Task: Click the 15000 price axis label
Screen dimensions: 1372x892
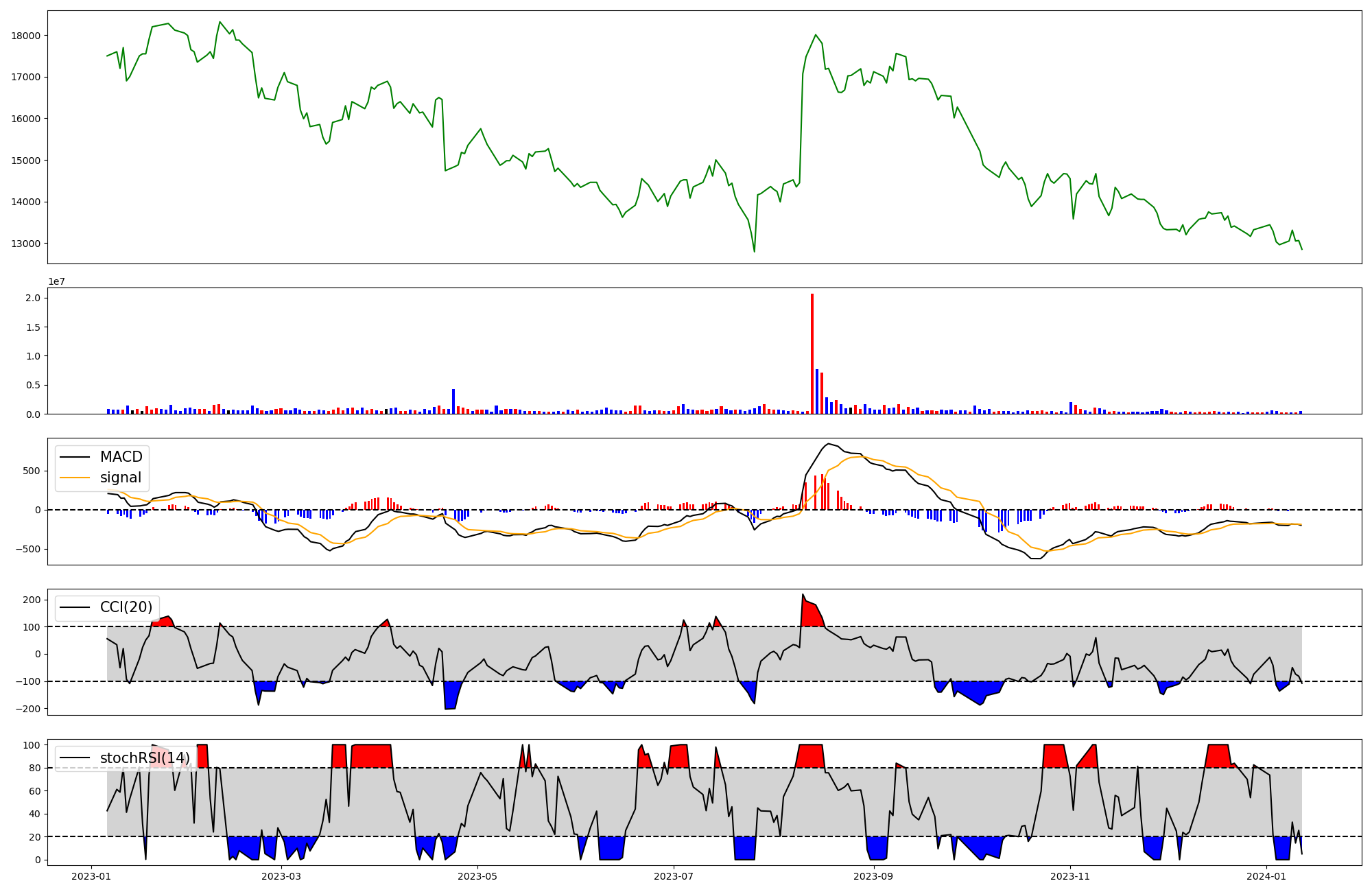Action: tap(26, 161)
